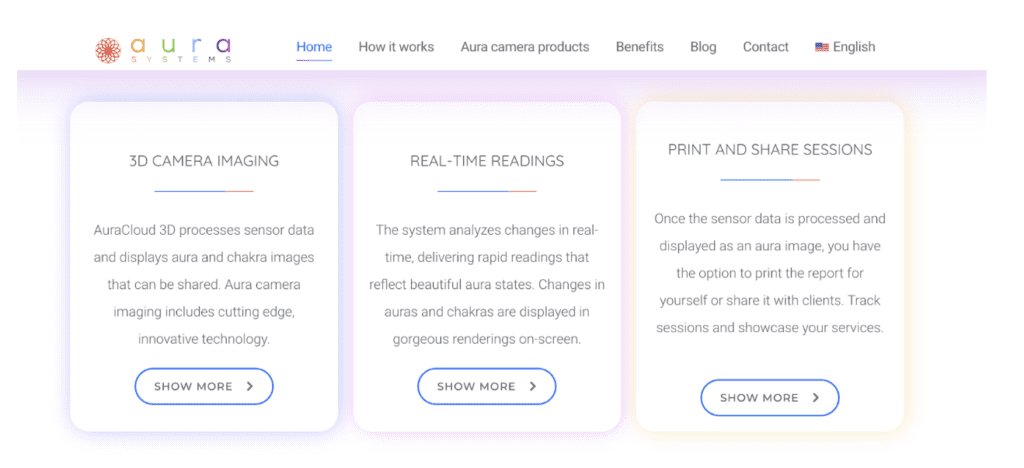Click the PRINT AND SHARE SESSIONS heading
The width and height of the screenshot is (1024, 468).
[x=770, y=149]
